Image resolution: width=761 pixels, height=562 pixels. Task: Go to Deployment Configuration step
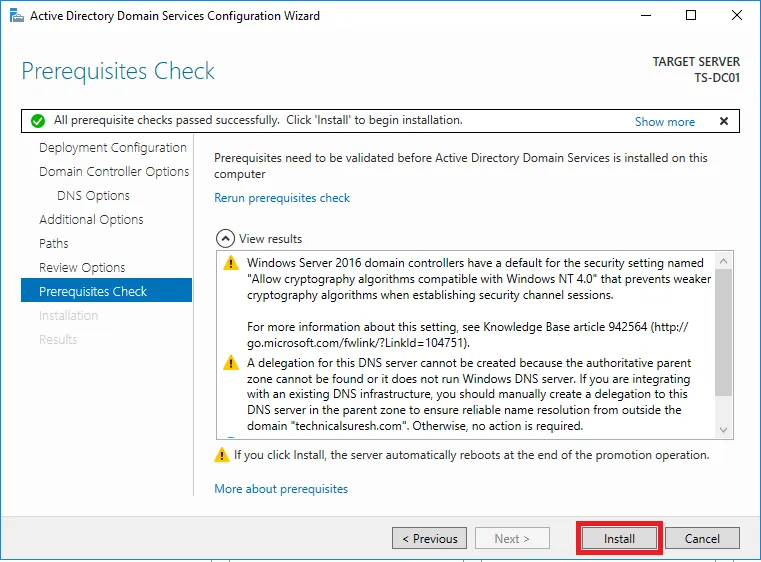click(x=113, y=148)
